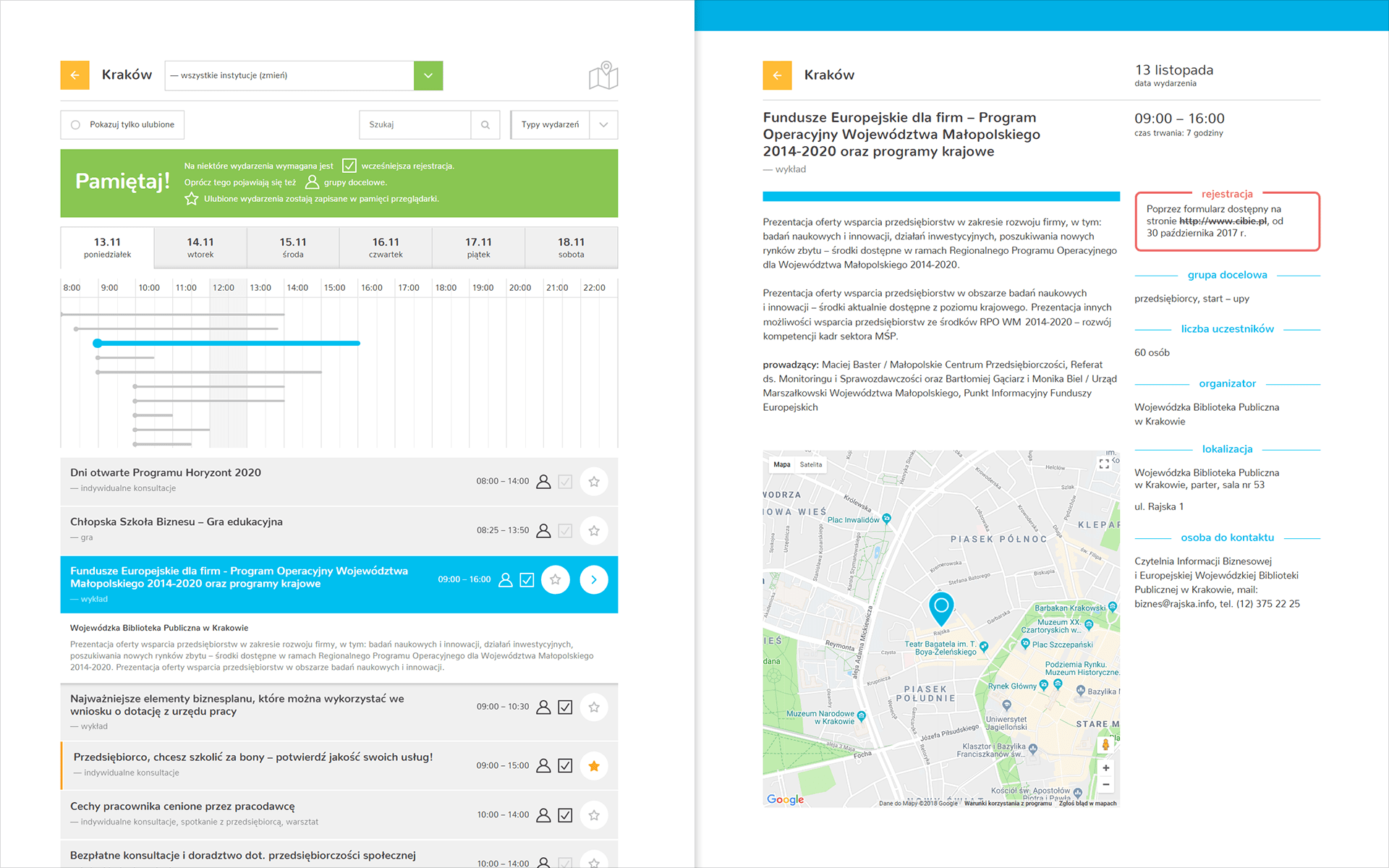Toggle fullscreen on the Google map

coord(1104,464)
